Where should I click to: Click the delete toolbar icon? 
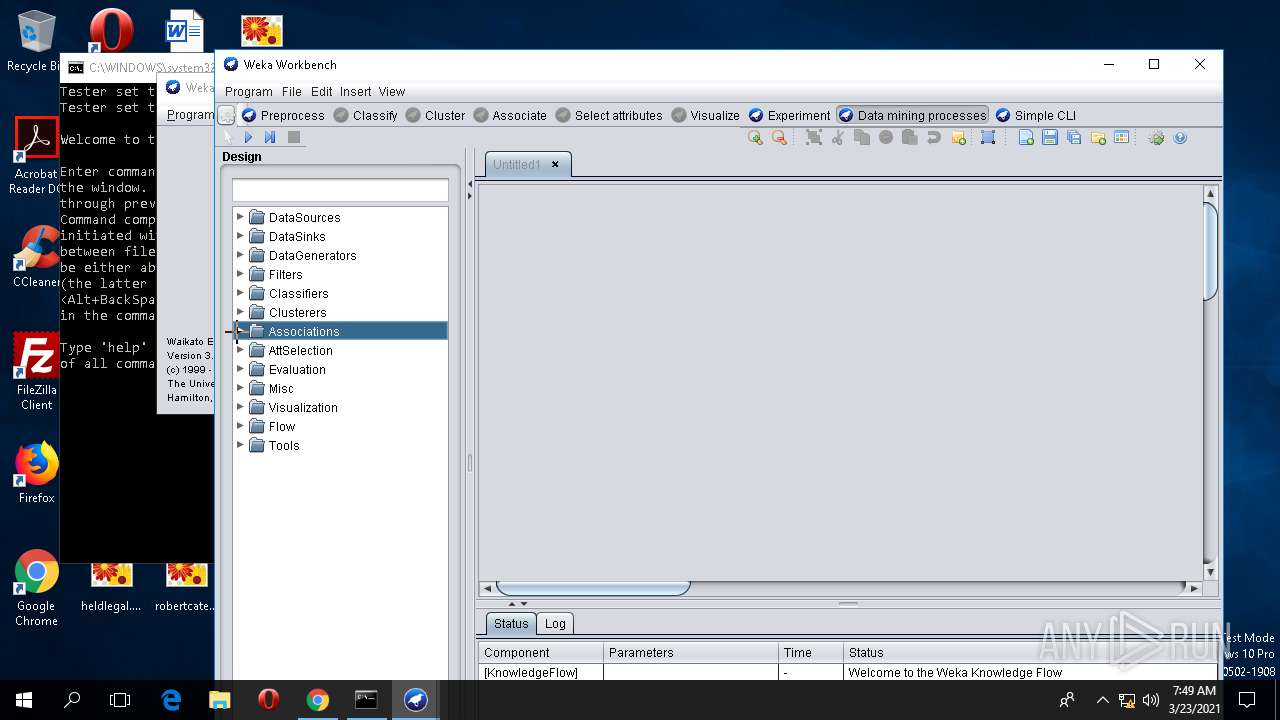coord(886,138)
